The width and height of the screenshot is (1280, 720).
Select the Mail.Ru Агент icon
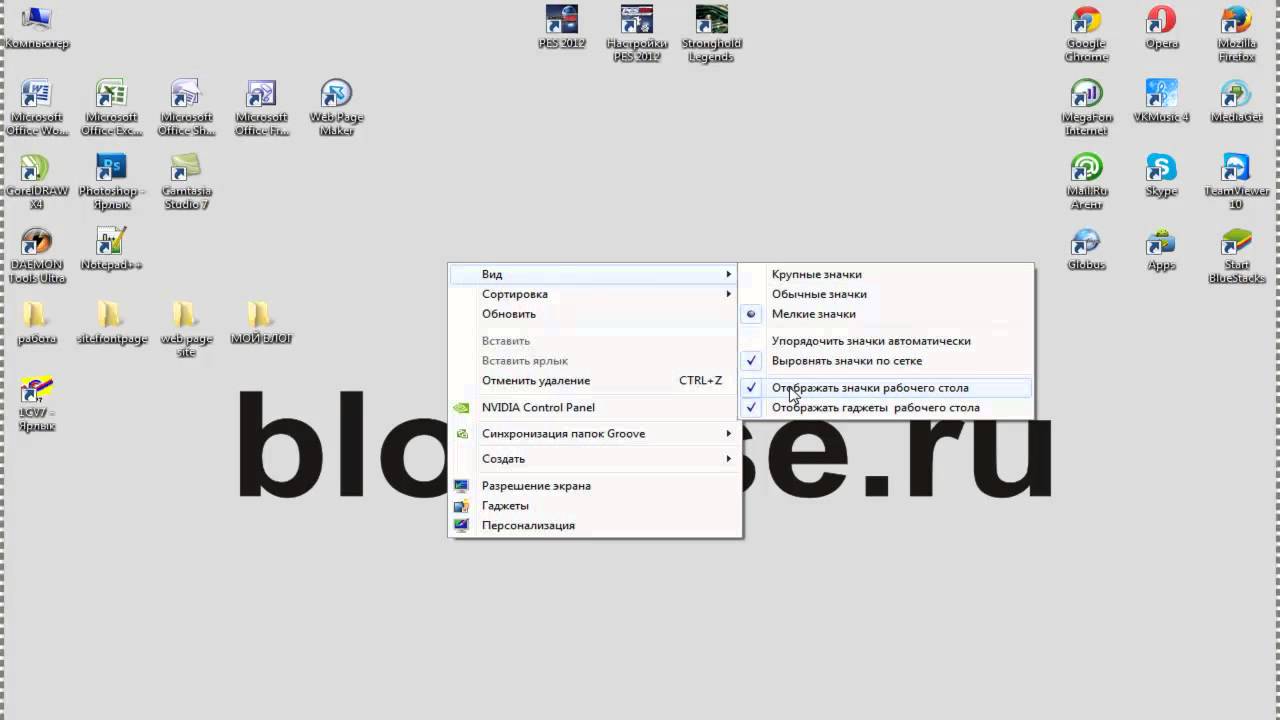1086,182
